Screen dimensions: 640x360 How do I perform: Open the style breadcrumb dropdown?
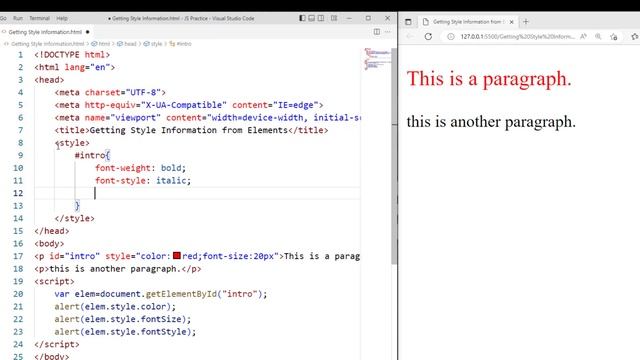153,44
